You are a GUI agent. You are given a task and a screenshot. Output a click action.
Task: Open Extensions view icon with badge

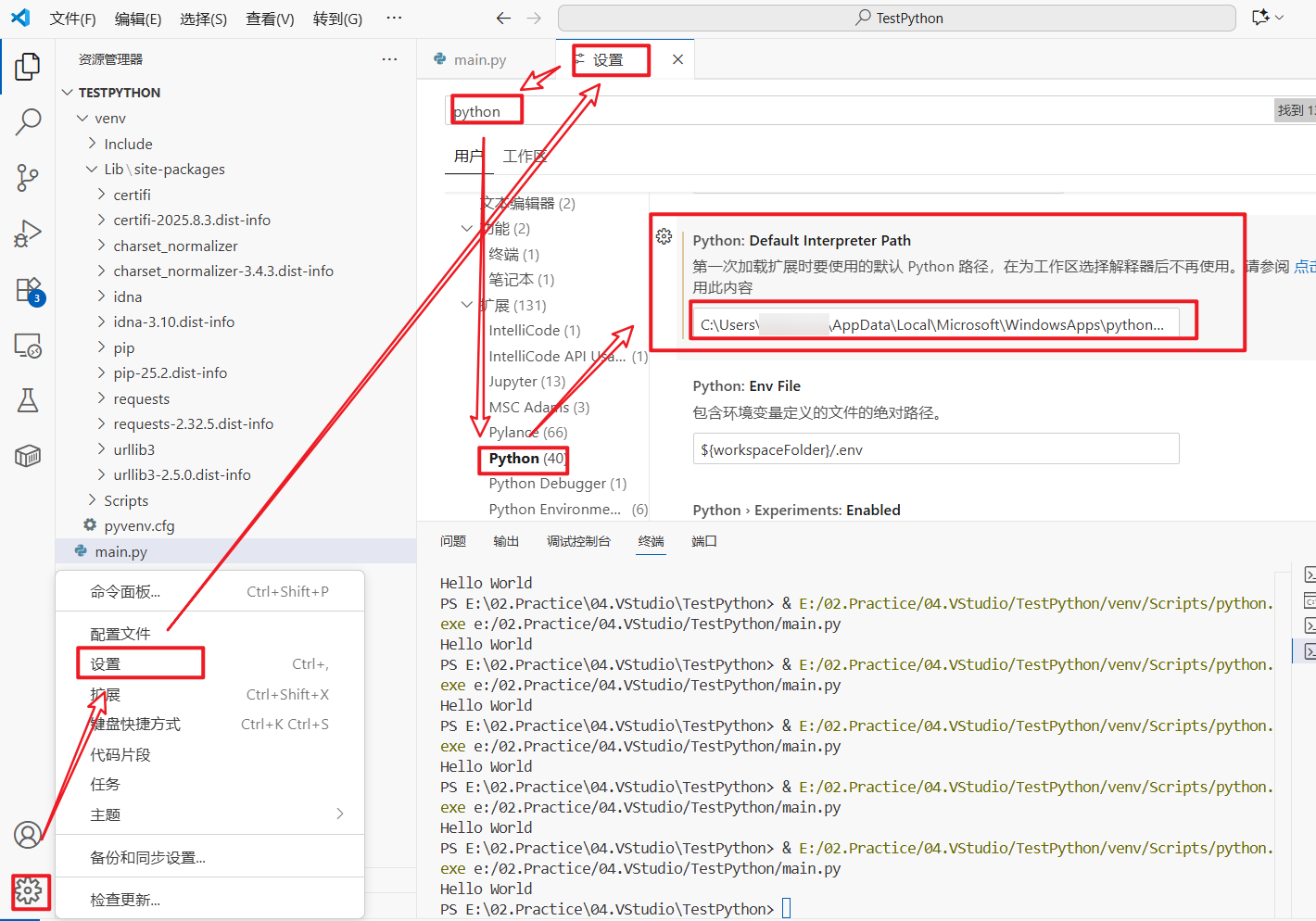coord(28,290)
